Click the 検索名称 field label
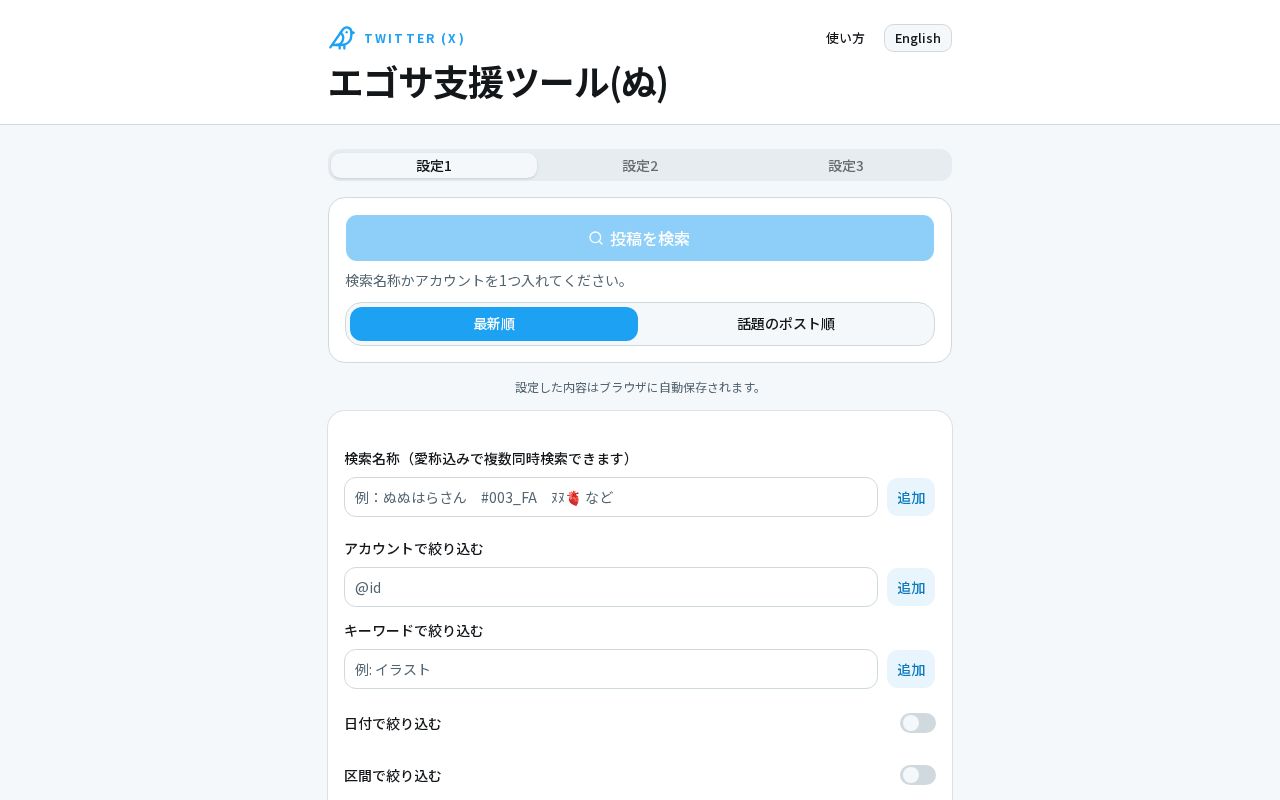The image size is (1280, 800). pos(491,458)
